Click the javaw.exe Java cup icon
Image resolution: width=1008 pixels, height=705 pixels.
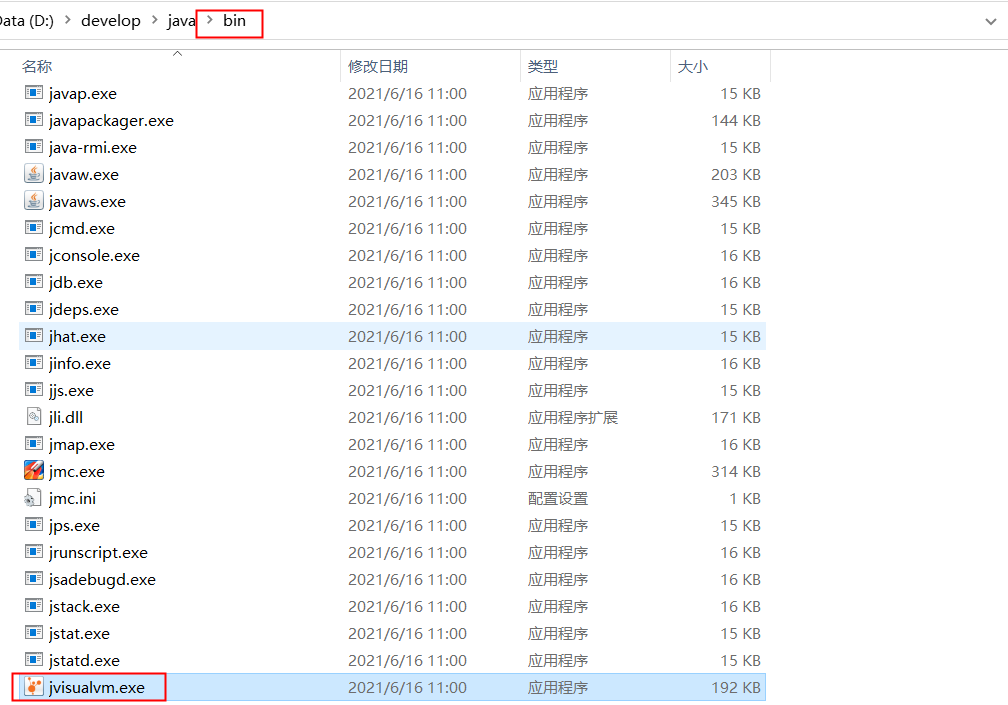(33, 174)
